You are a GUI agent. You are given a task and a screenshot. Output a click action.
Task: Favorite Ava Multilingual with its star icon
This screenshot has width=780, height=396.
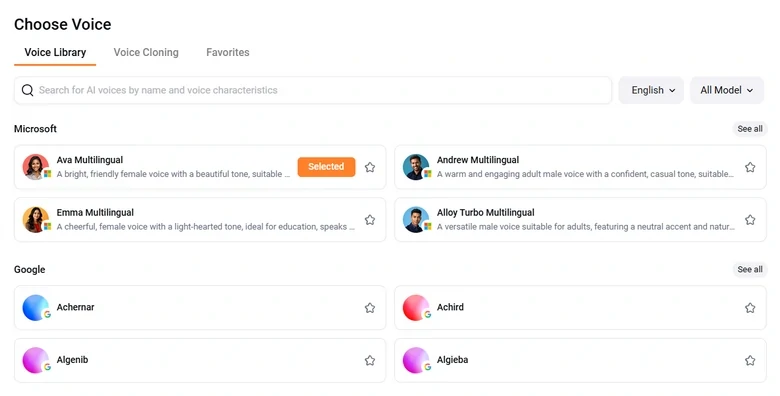[x=370, y=167]
